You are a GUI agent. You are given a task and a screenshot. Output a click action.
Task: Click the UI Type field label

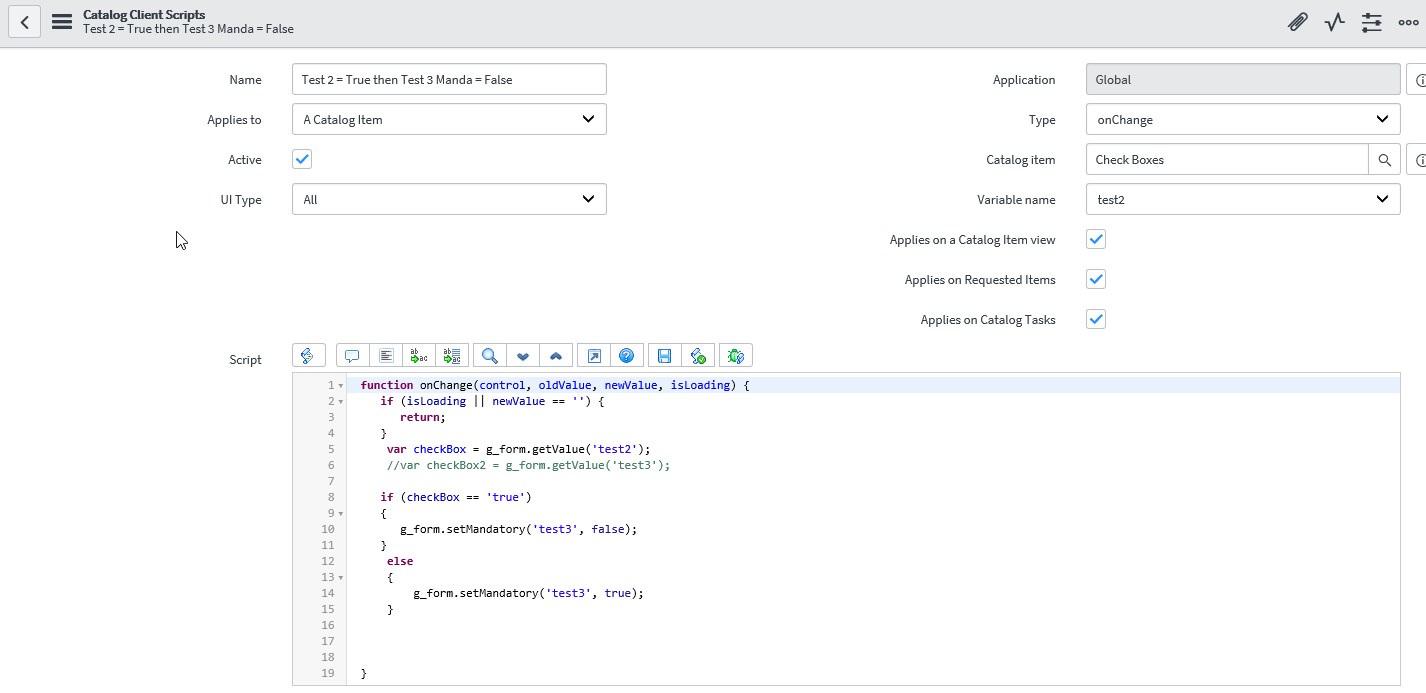click(x=241, y=200)
